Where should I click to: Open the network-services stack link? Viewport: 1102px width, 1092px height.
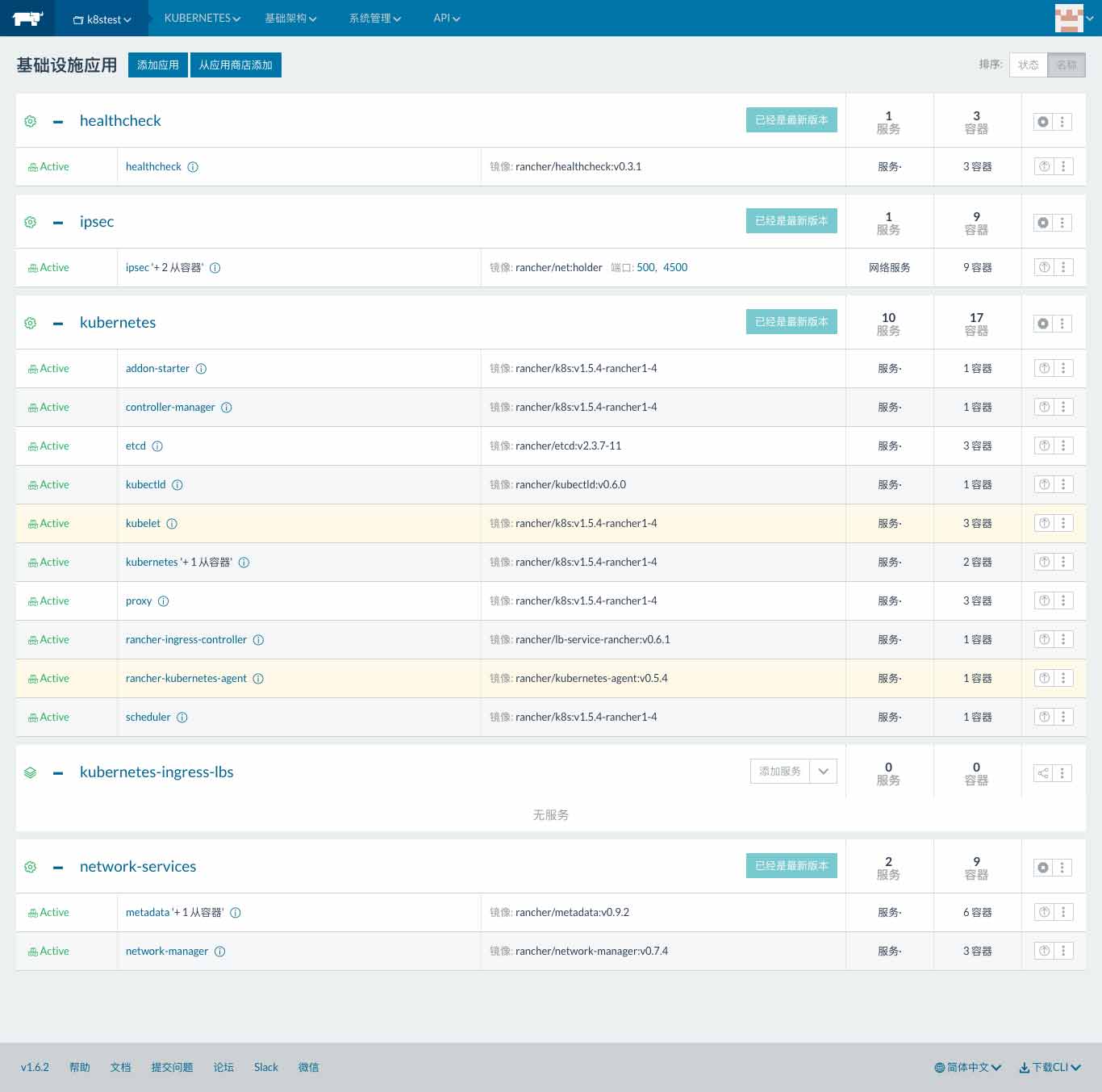tap(138, 866)
